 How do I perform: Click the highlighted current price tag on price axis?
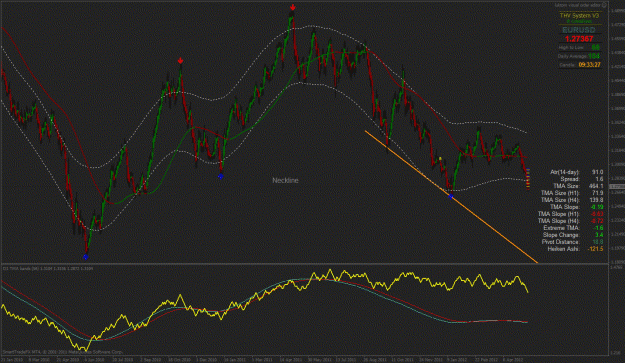[617, 186]
